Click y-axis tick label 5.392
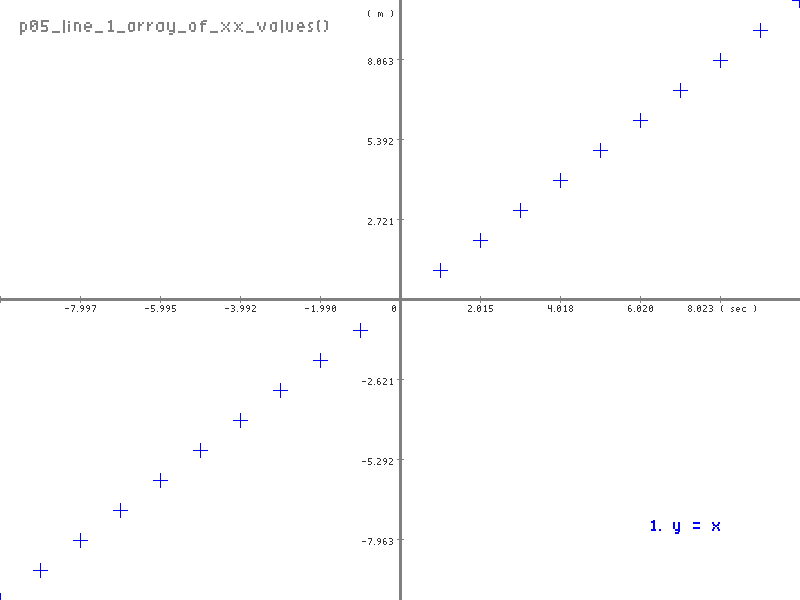This screenshot has width=800, height=600. 381,141
